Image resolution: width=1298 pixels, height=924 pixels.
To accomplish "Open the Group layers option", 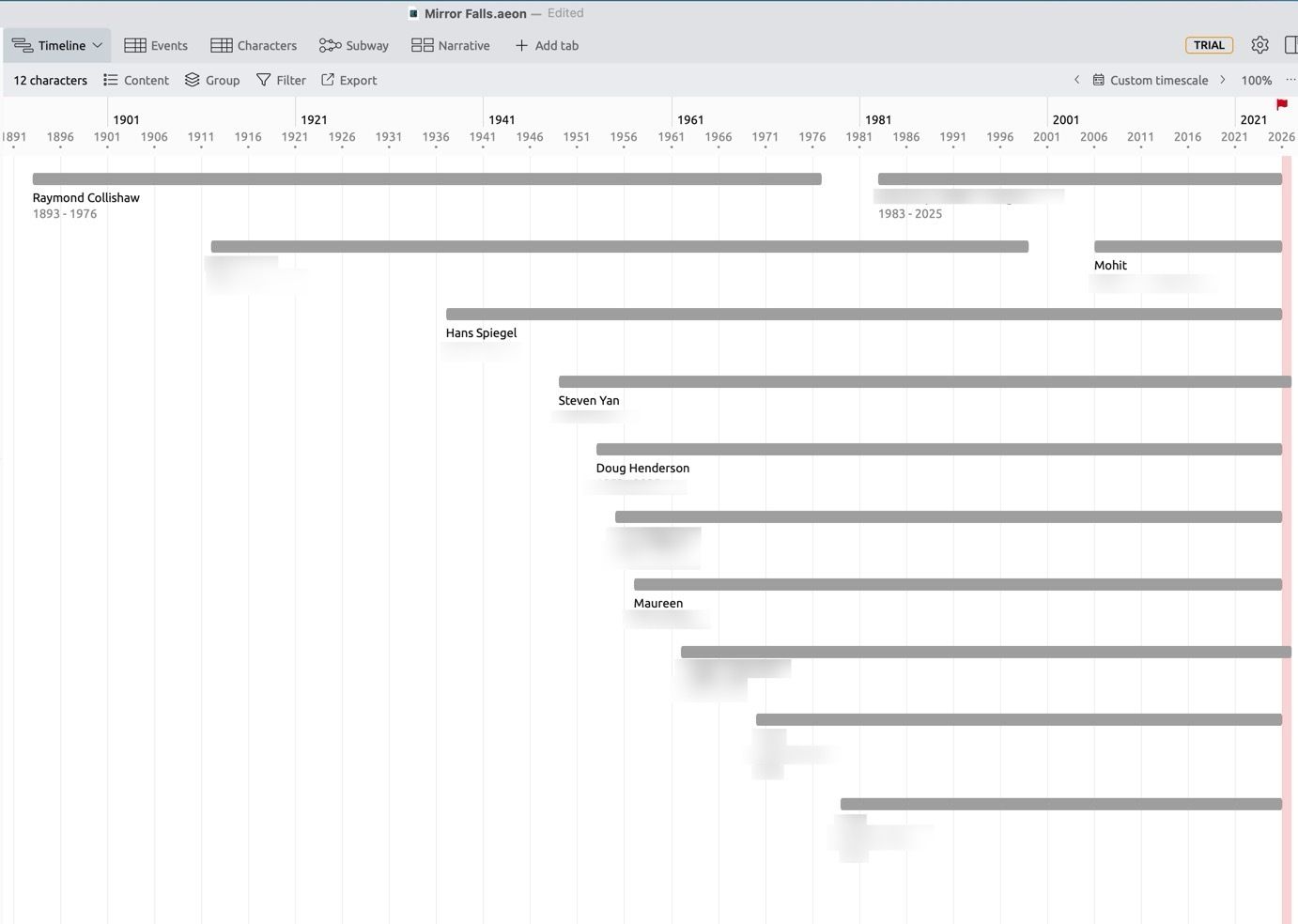I will [x=212, y=81].
